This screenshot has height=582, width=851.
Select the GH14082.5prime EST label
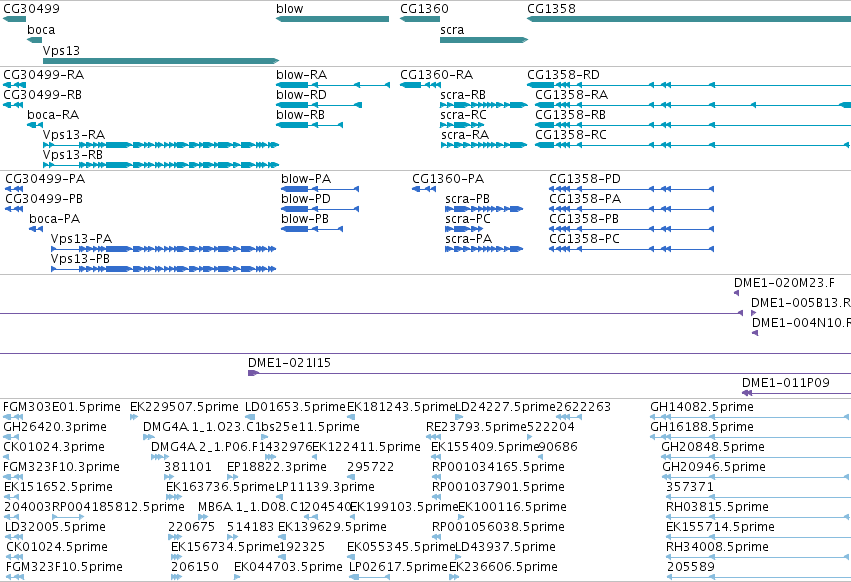pos(702,407)
